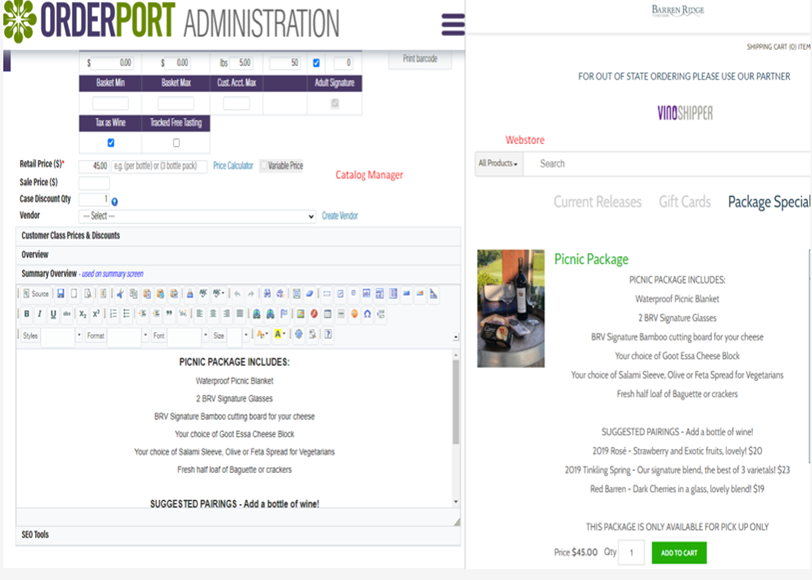Expand Customer Class Prices & Discounts section
This screenshot has height=580, width=812.
238,236
